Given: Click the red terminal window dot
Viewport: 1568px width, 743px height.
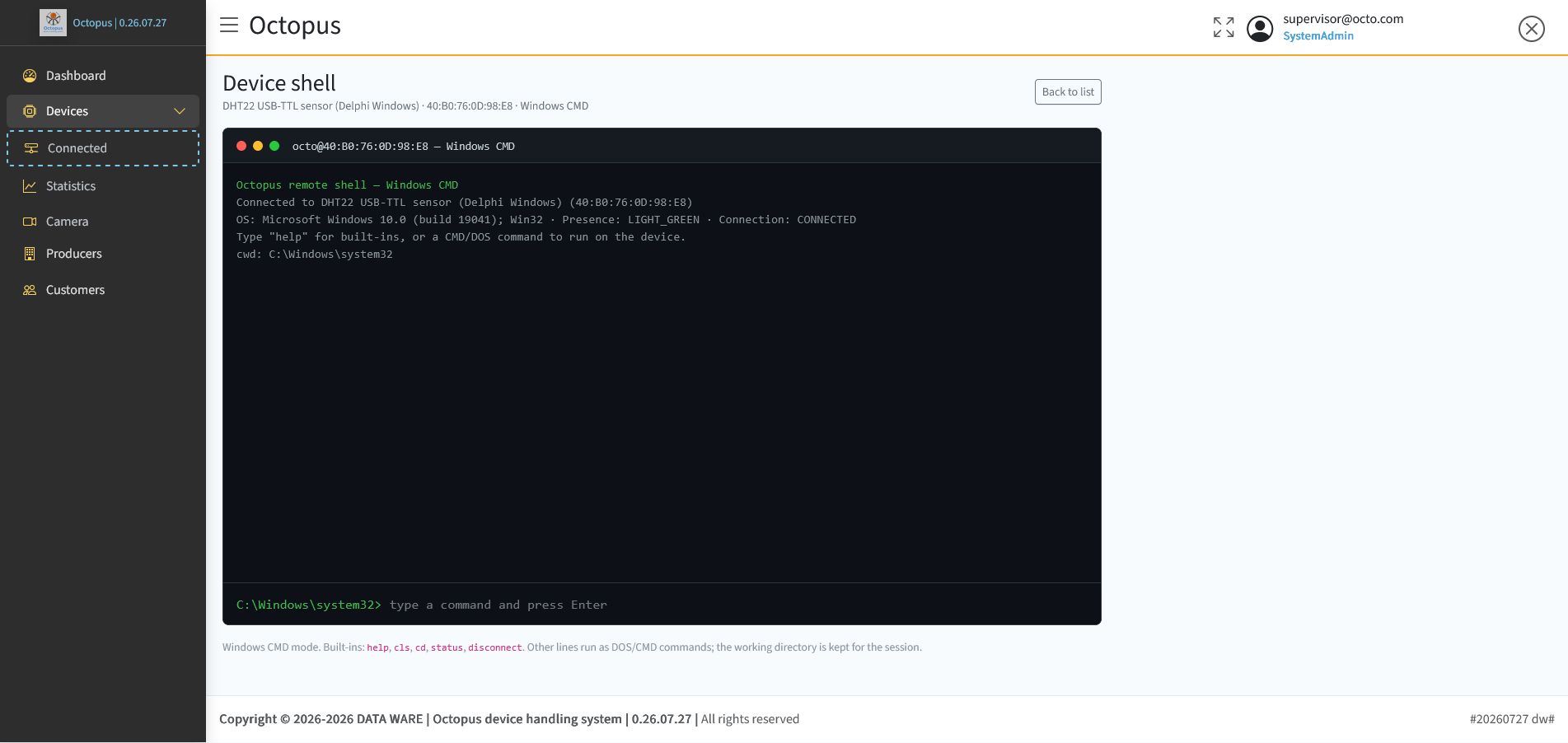Looking at the screenshot, I should [241, 146].
